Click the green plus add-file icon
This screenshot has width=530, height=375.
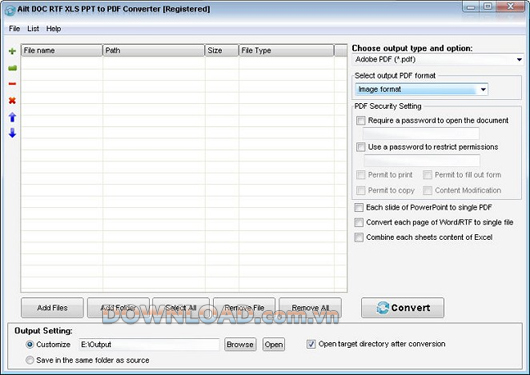pyautogui.click(x=12, y=51)
